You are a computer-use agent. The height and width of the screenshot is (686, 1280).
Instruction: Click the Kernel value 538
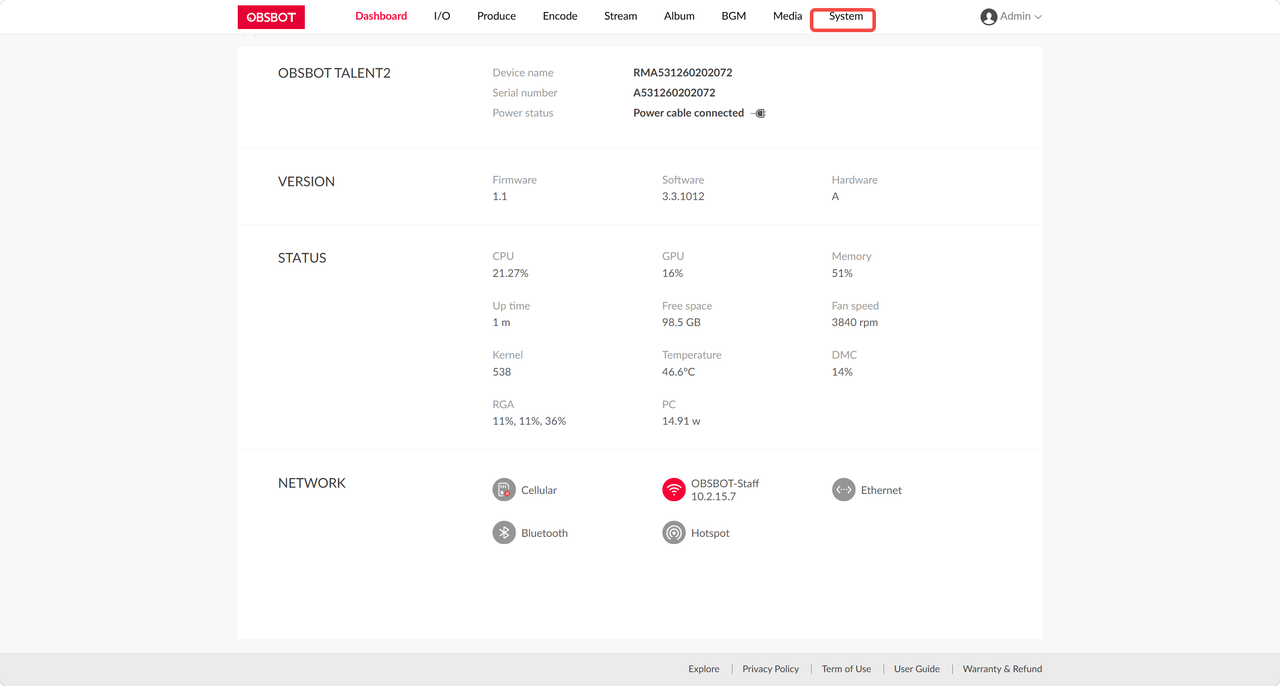pos(502,372)
